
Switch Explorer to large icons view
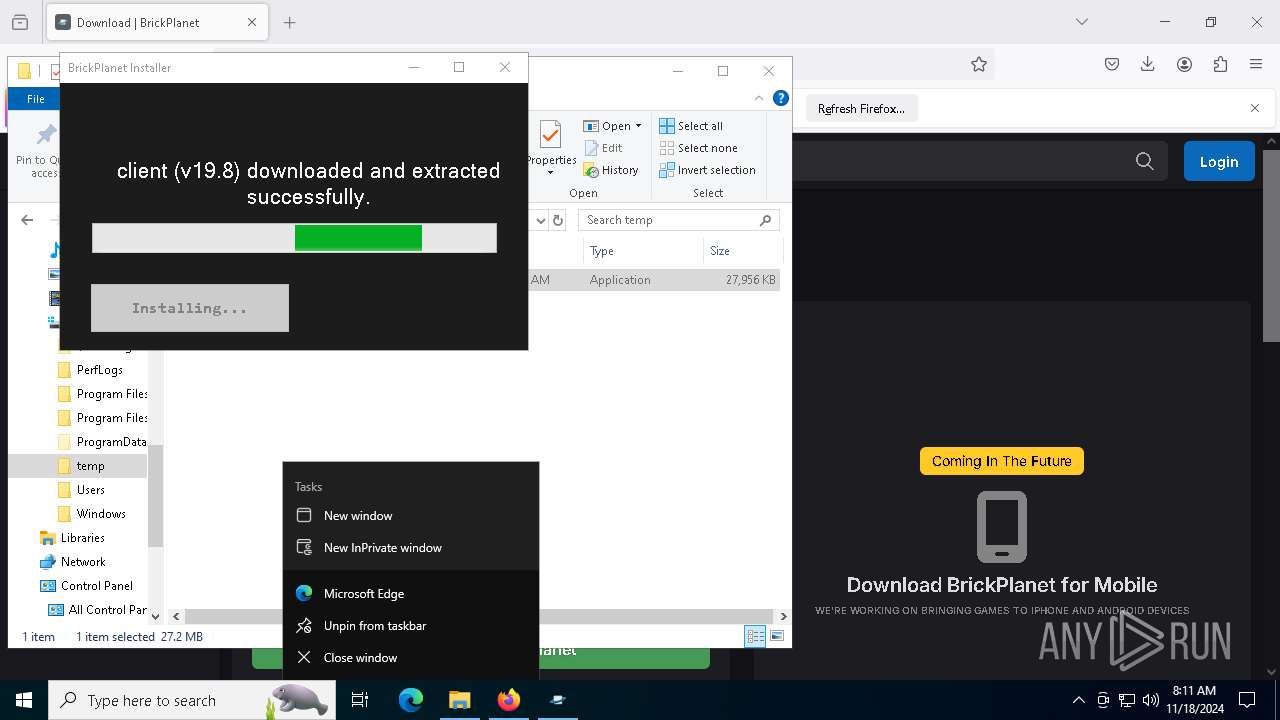(x=777, y=636)
